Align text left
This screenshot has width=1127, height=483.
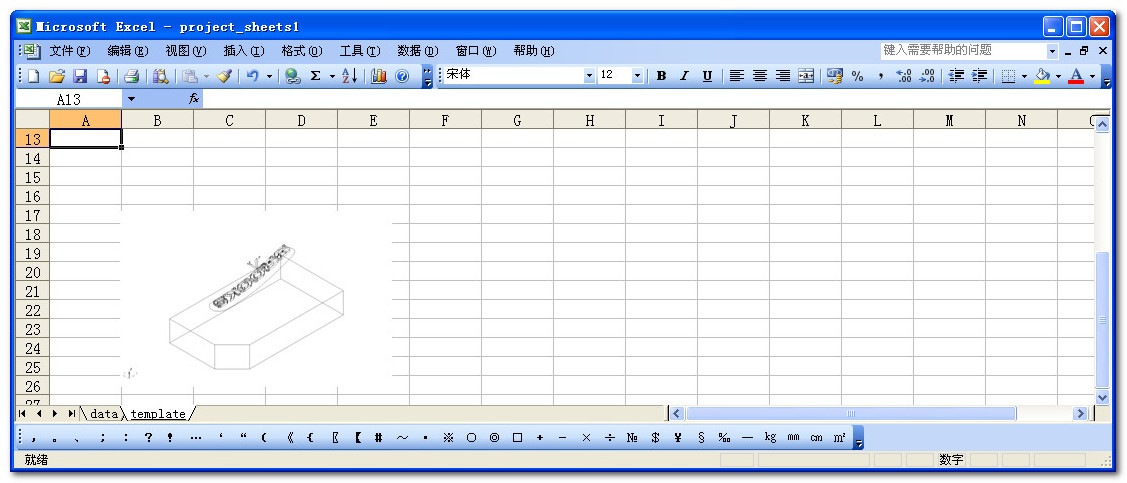pyautogui.click(x=736, y=76)
